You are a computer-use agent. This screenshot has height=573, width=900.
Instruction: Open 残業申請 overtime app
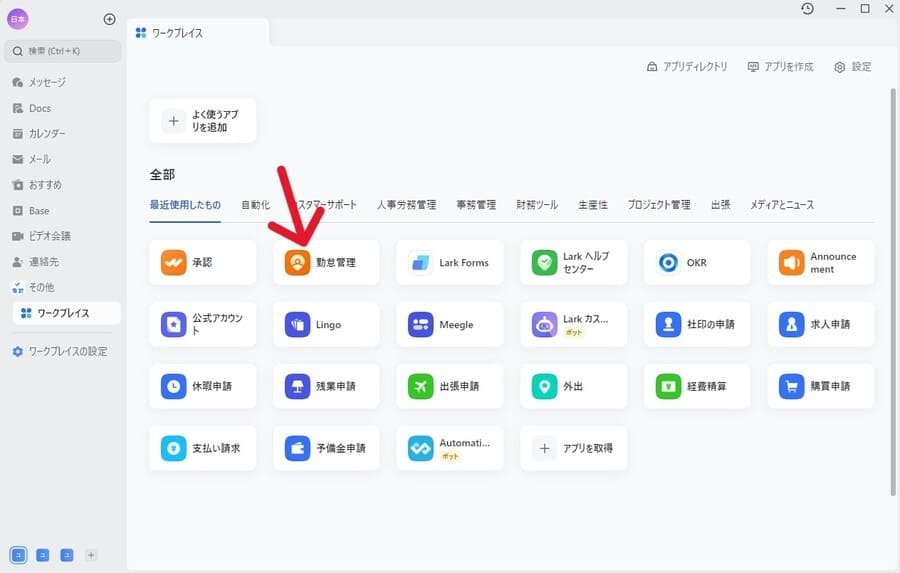click(326, 386)
